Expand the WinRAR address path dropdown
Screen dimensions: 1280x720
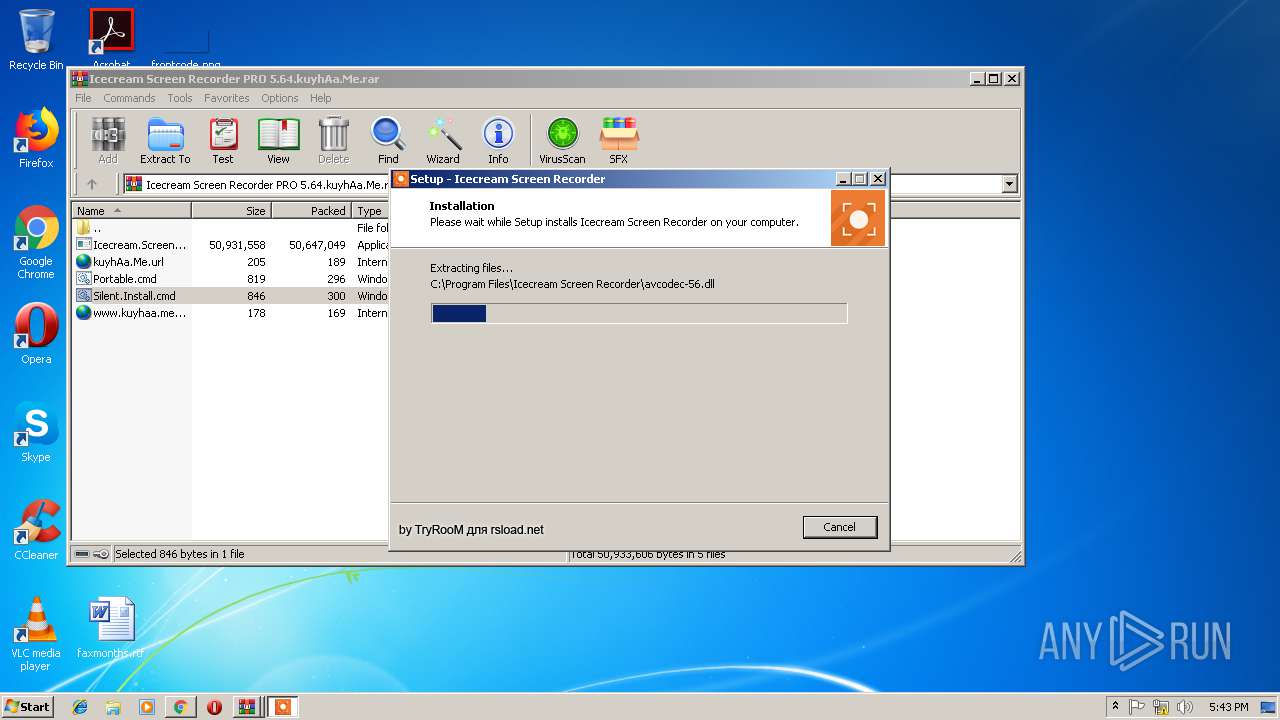(1009, 184)
